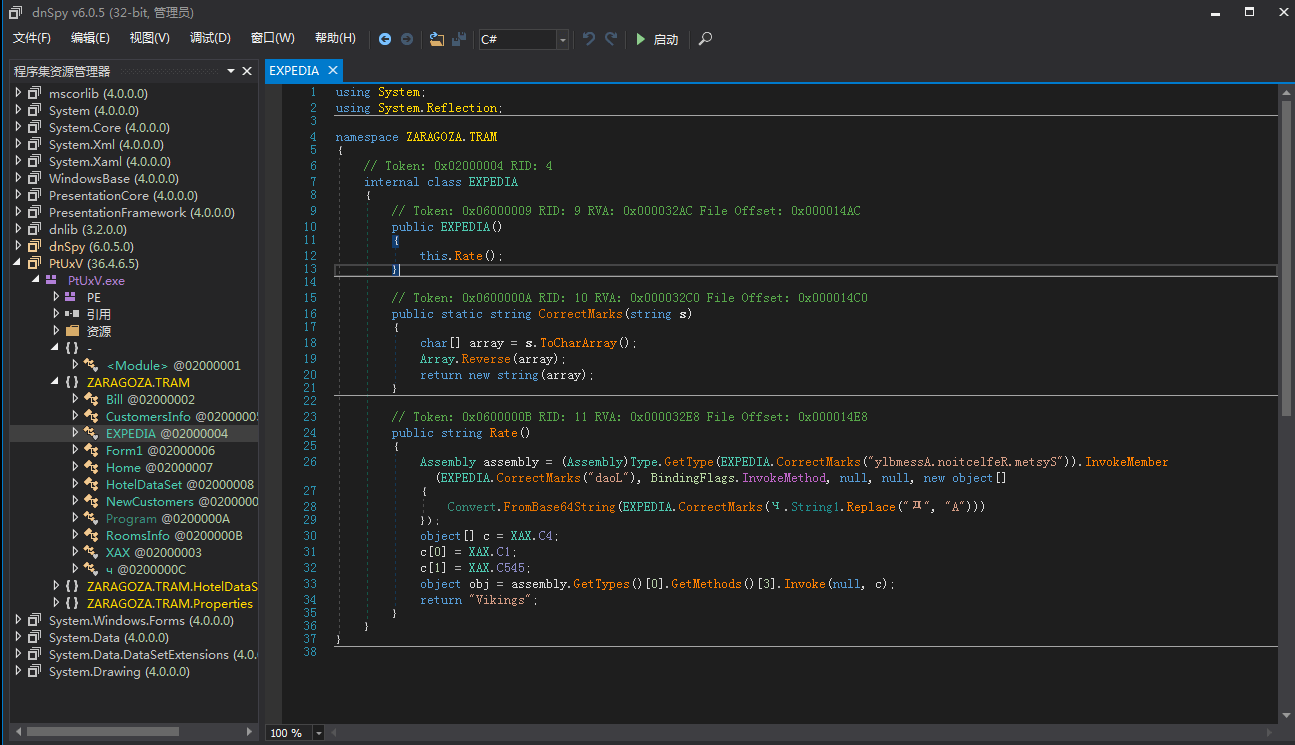Open assembly explorer panel options arrow

[231, 71]
